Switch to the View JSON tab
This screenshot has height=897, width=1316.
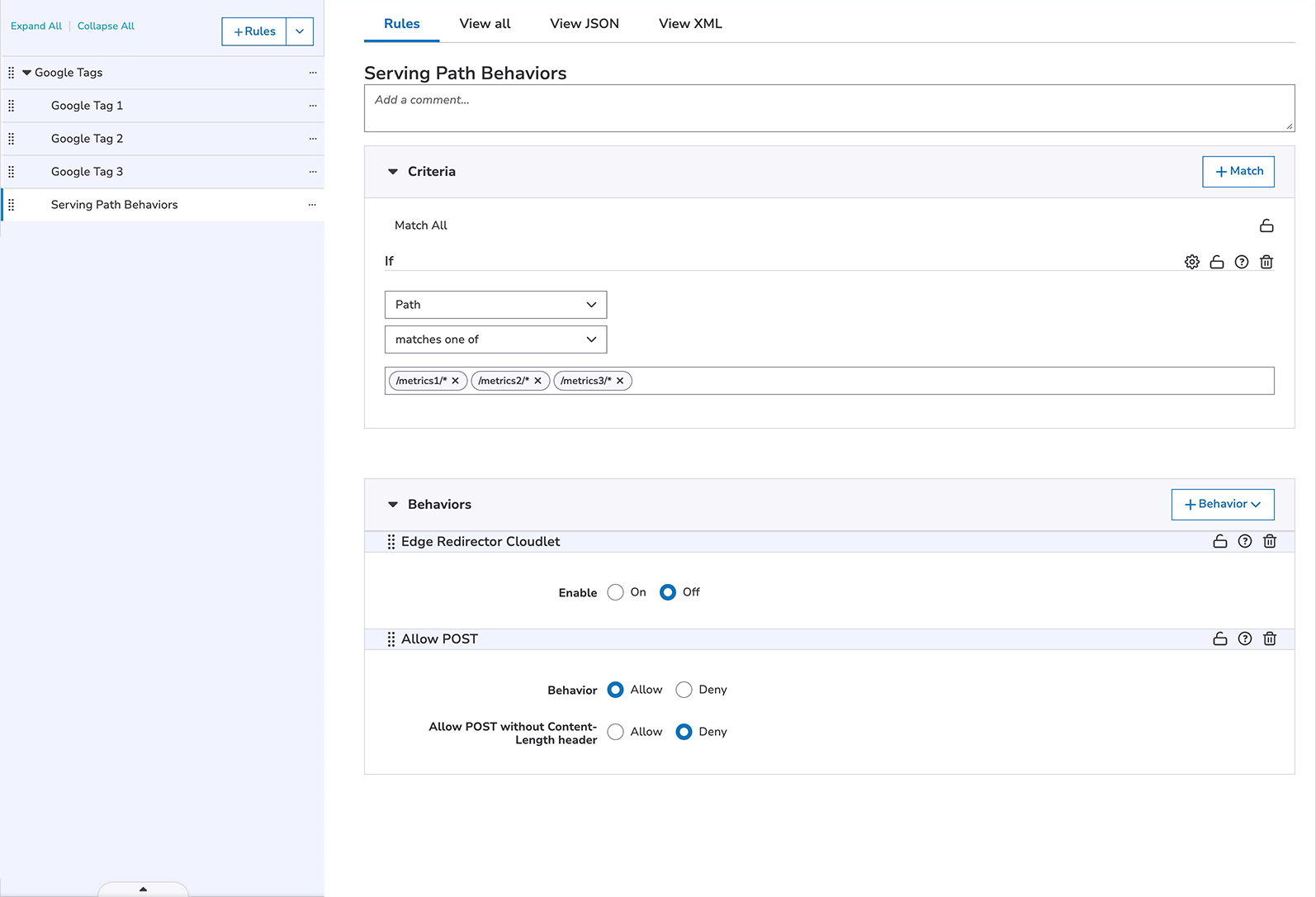(584, 24)
